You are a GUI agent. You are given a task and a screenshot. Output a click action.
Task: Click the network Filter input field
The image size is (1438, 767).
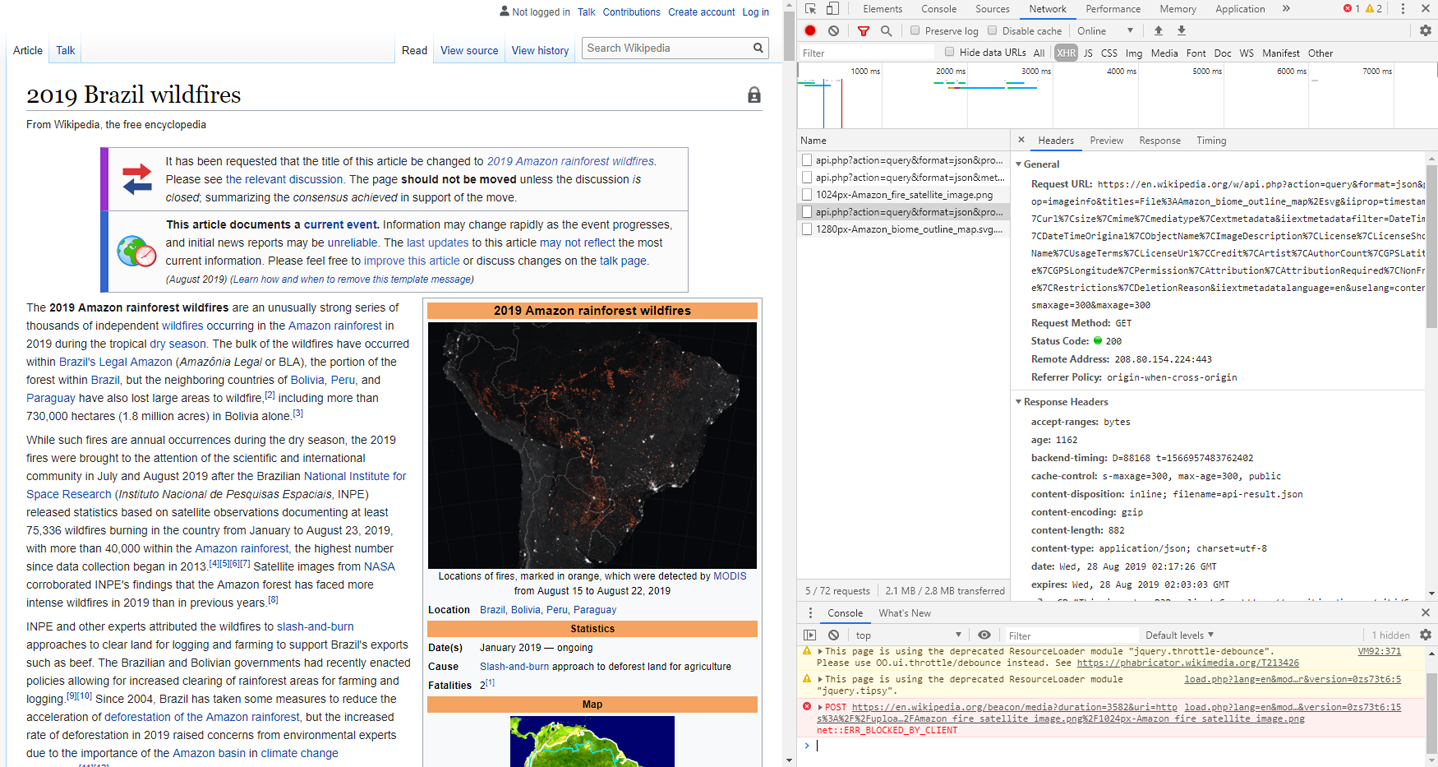[866, 53]
